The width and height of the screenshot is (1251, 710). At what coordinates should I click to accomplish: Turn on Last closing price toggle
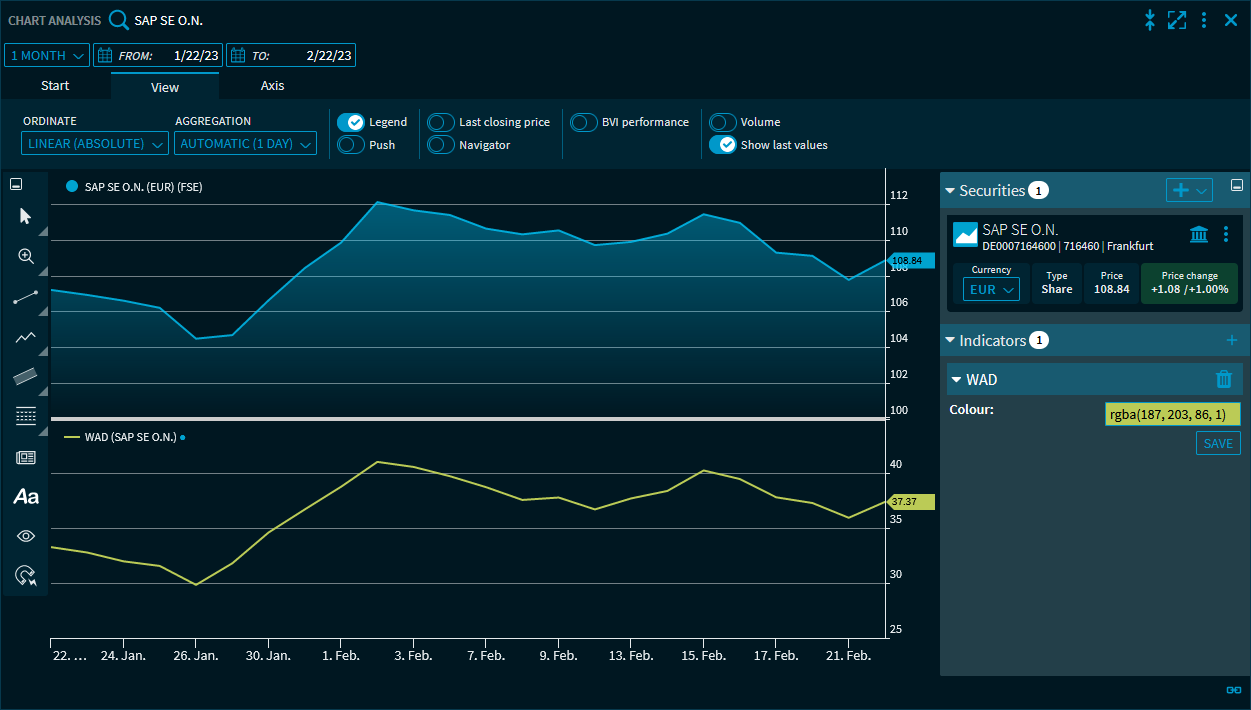[441, 122]
